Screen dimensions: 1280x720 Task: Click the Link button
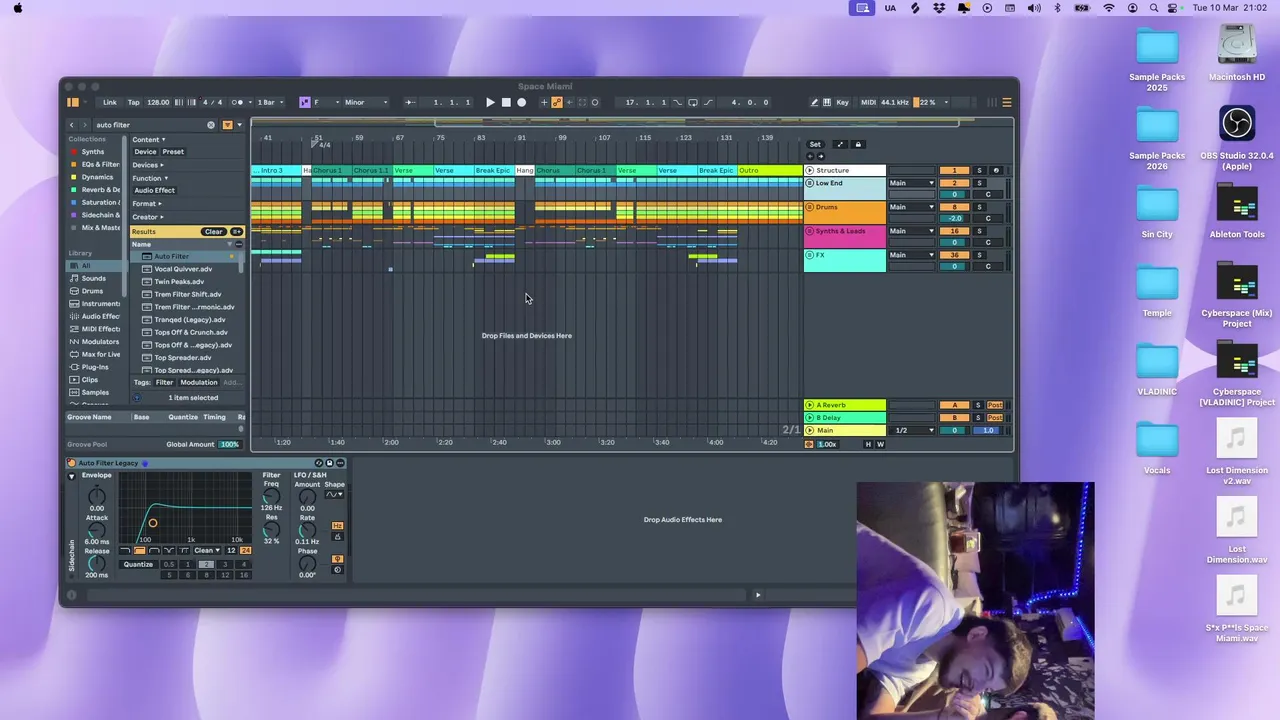[110, 102]
